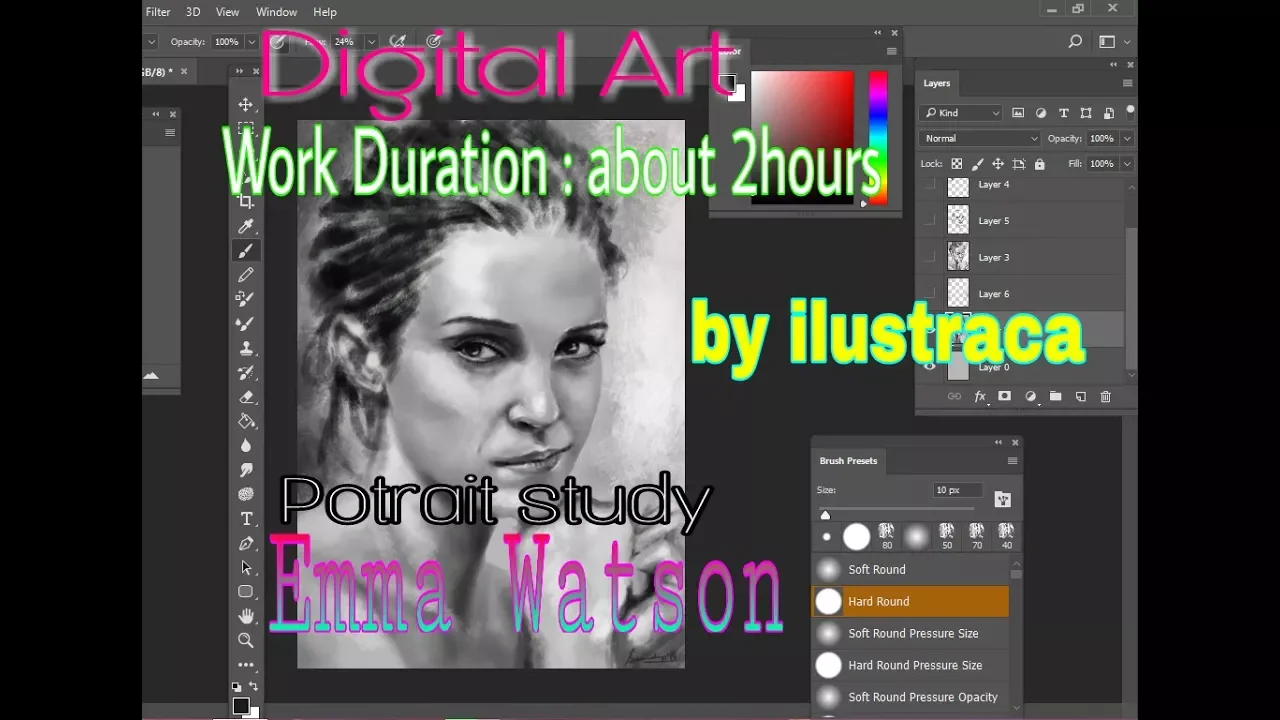Select the Pen tool
The height and width of the screenshot is (720, 1280).
pyautogui.click(x=246, y=543)
